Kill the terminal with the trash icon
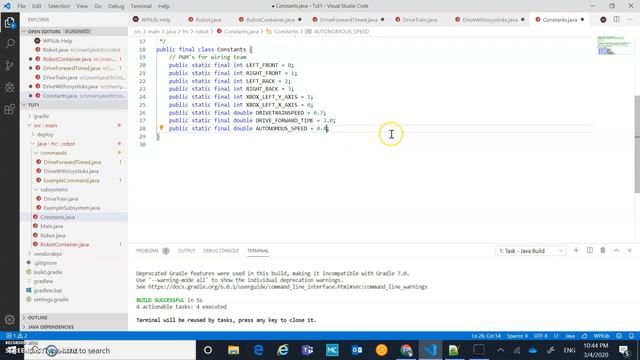This screenshot has width=640, height=360. point(603,250)
